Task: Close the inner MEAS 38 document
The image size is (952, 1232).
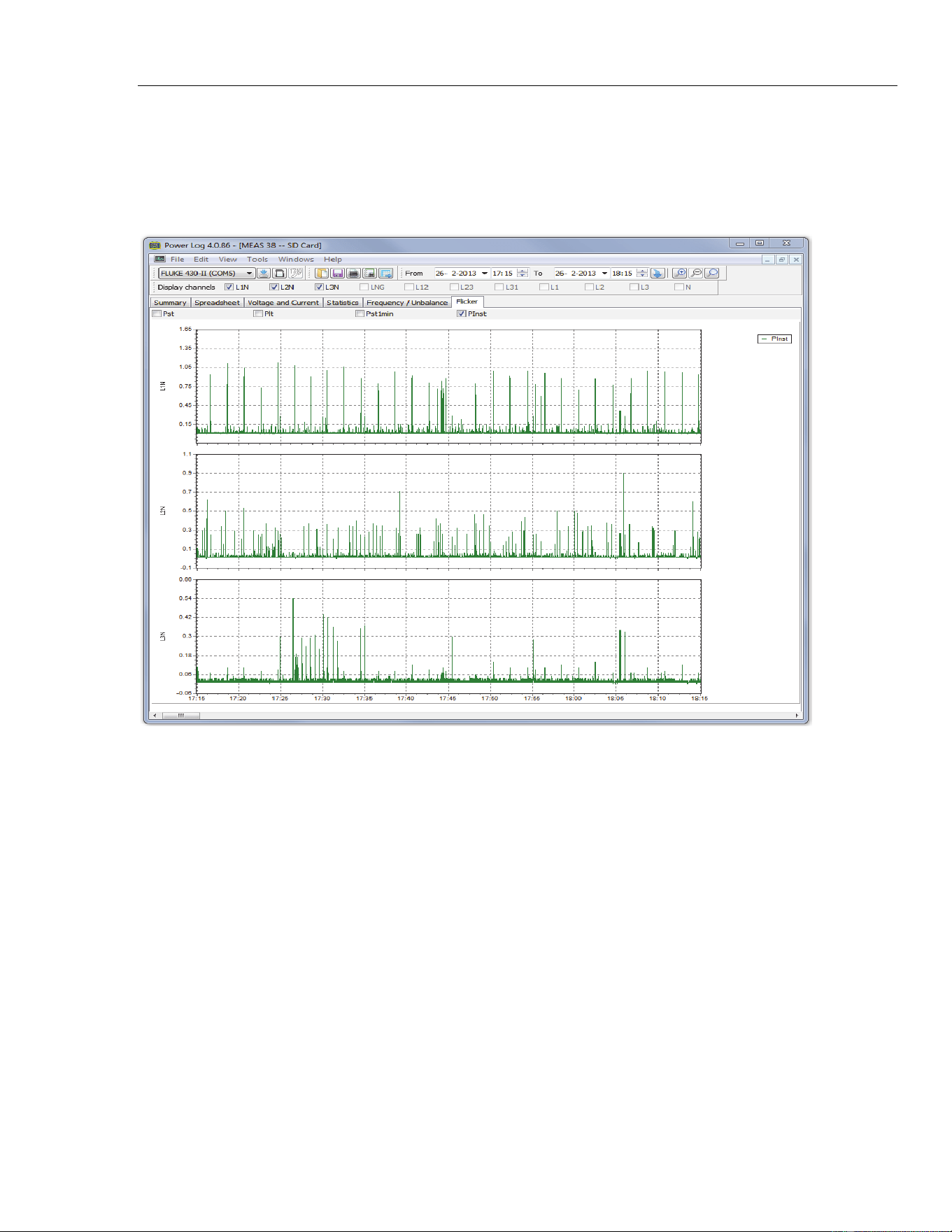Action: pyautogui.click(x=795, y=259)
